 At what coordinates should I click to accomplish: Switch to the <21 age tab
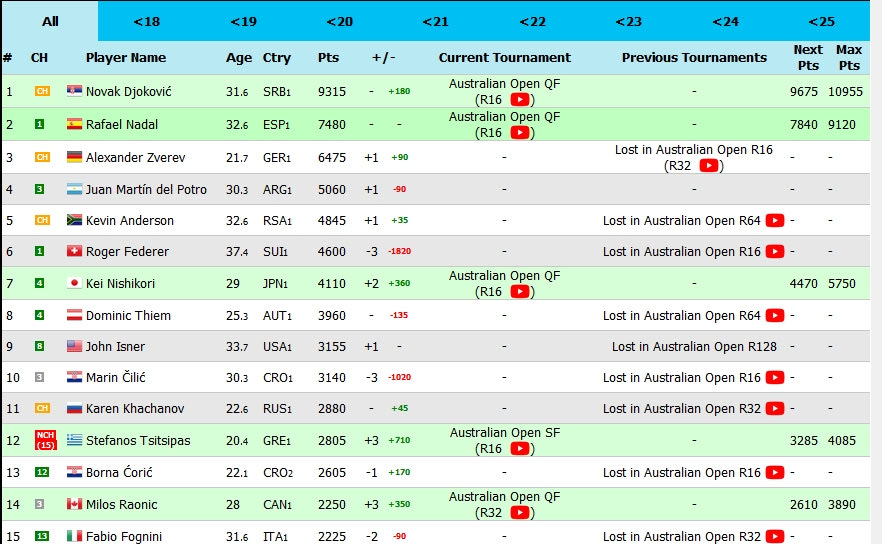(x=435, y=21)
